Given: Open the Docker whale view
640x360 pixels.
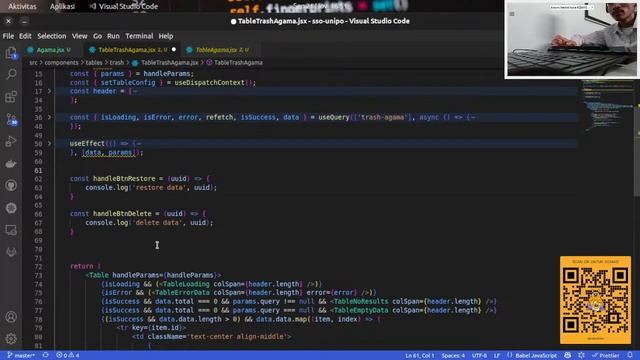Looking at the screenshot, I should (11, 164).
